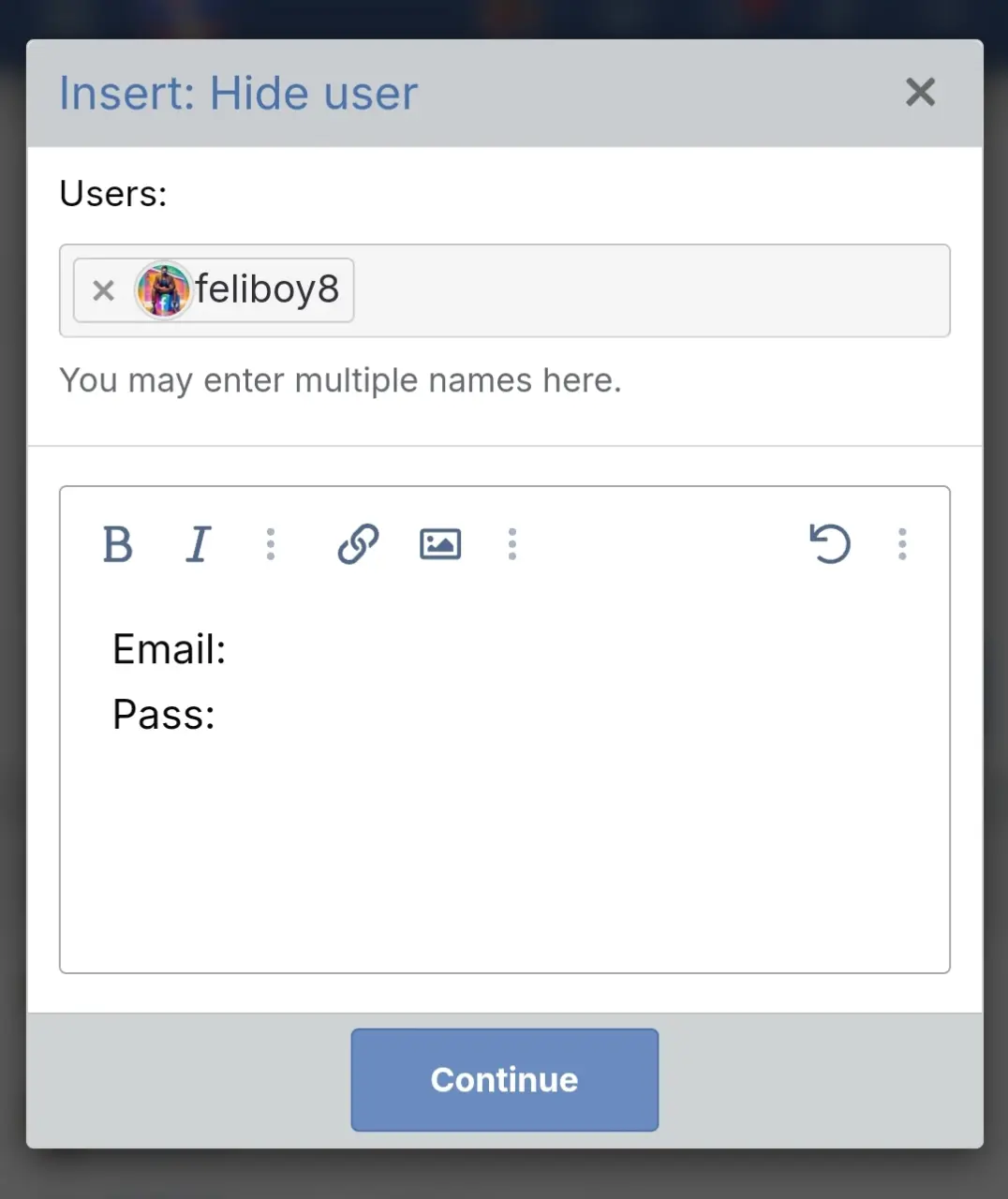Toggle italic formatting in the editor
This screenshot has width=1008, height=1199.
tap(198, 544)
